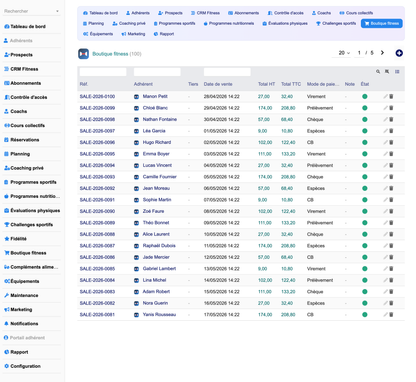Open member Hugo Richard
The width and height of the screenshot is (416, 382).
coord(157,142)
